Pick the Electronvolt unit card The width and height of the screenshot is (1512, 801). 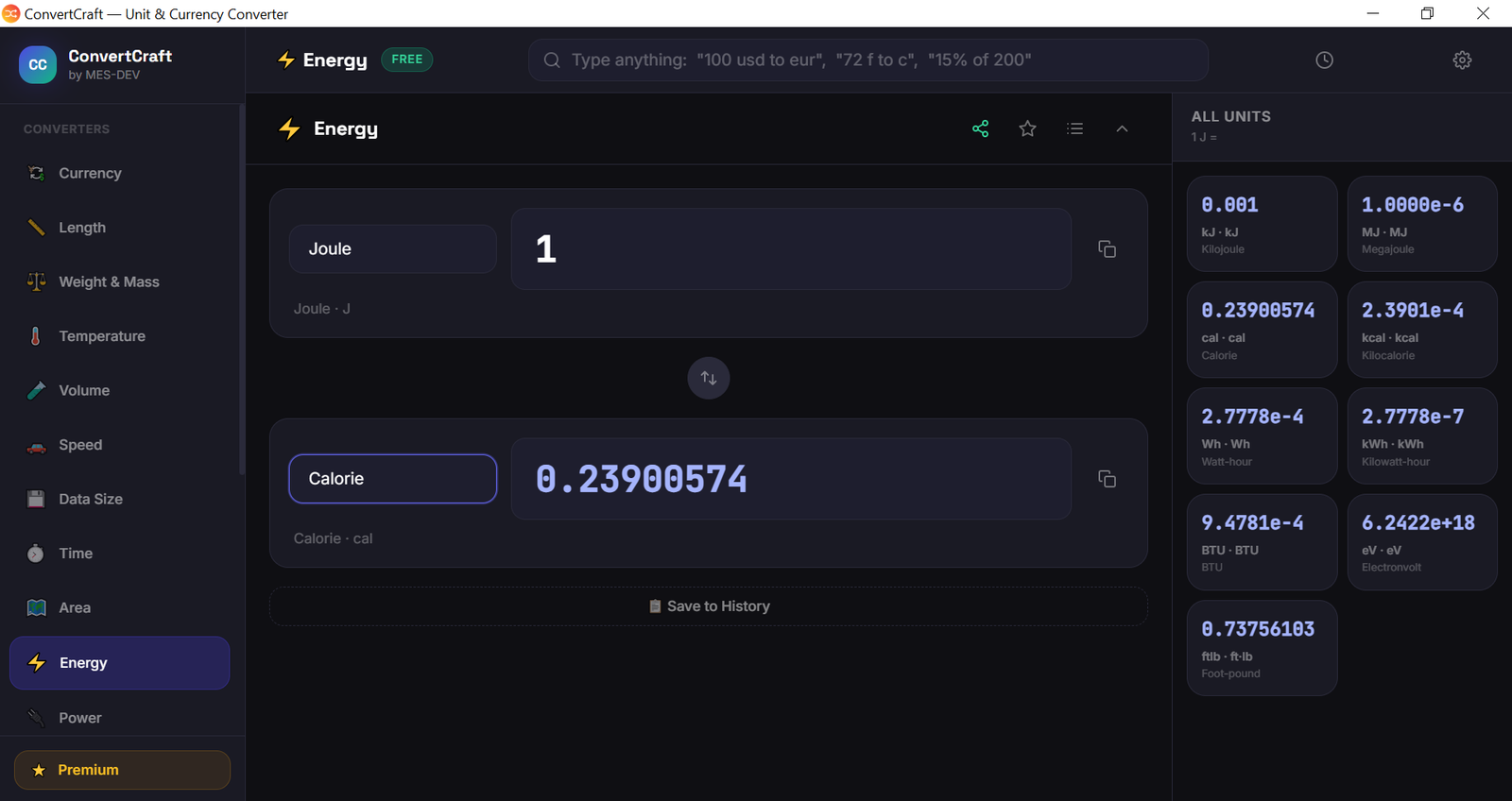pos(1422,542)
